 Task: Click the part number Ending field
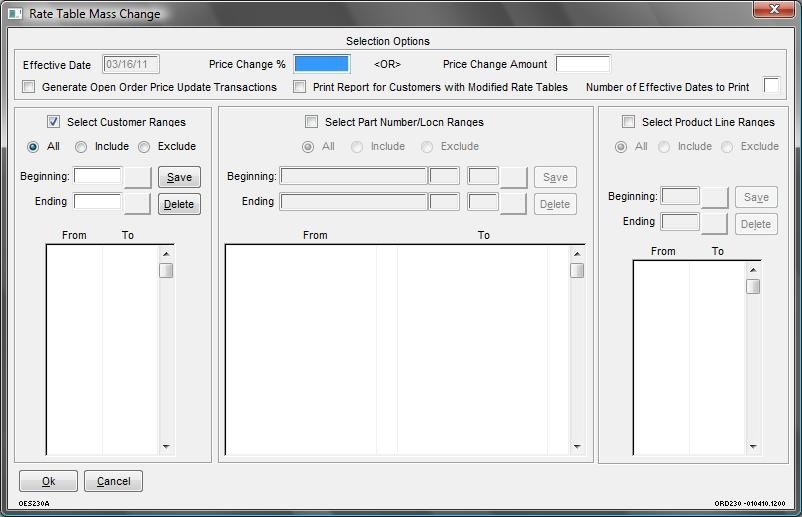click(x=353, y=202)
